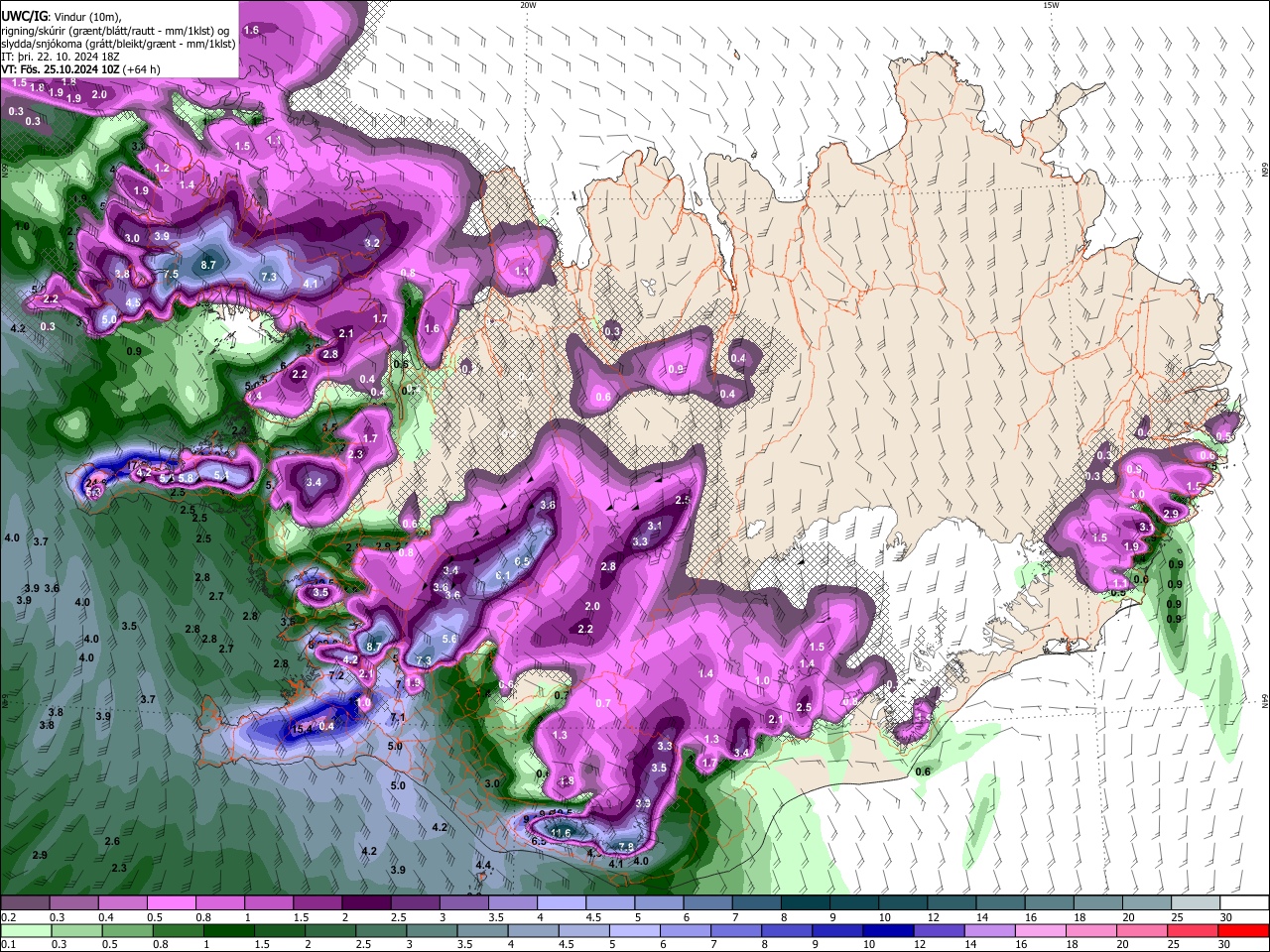Click the 15.4 precipitation value on the map
The height and width of the screenshot is (952, 1270).
pos(303,729)
